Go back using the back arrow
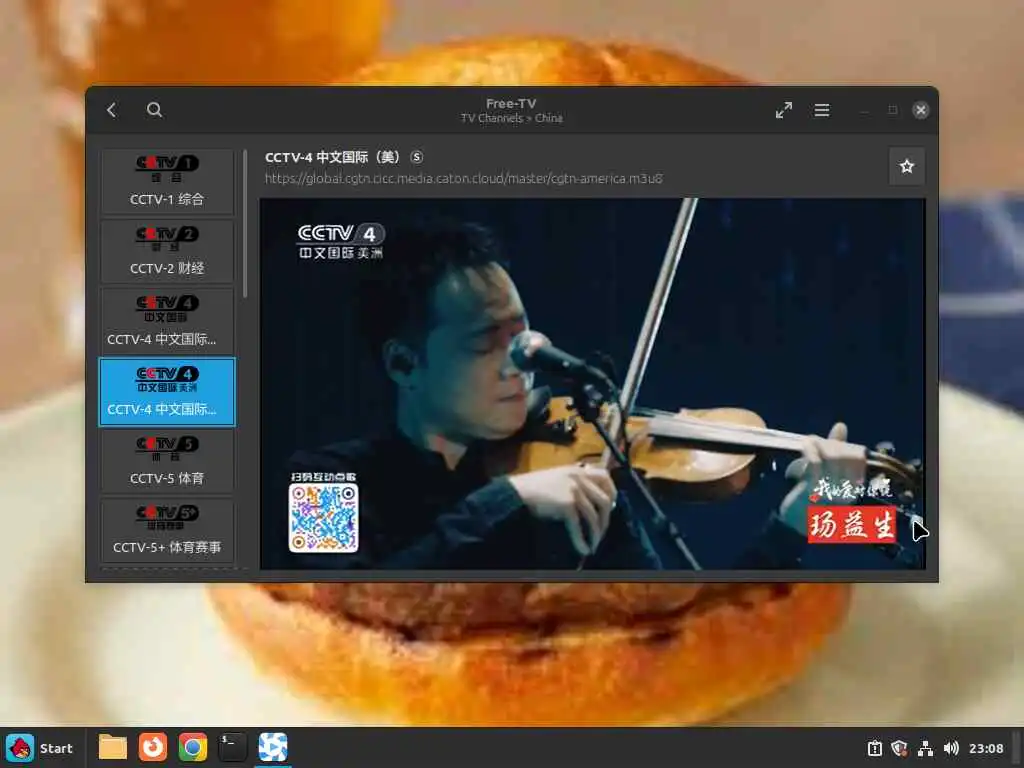This screenshot has width=1024, height=768. tap(112, 110)
